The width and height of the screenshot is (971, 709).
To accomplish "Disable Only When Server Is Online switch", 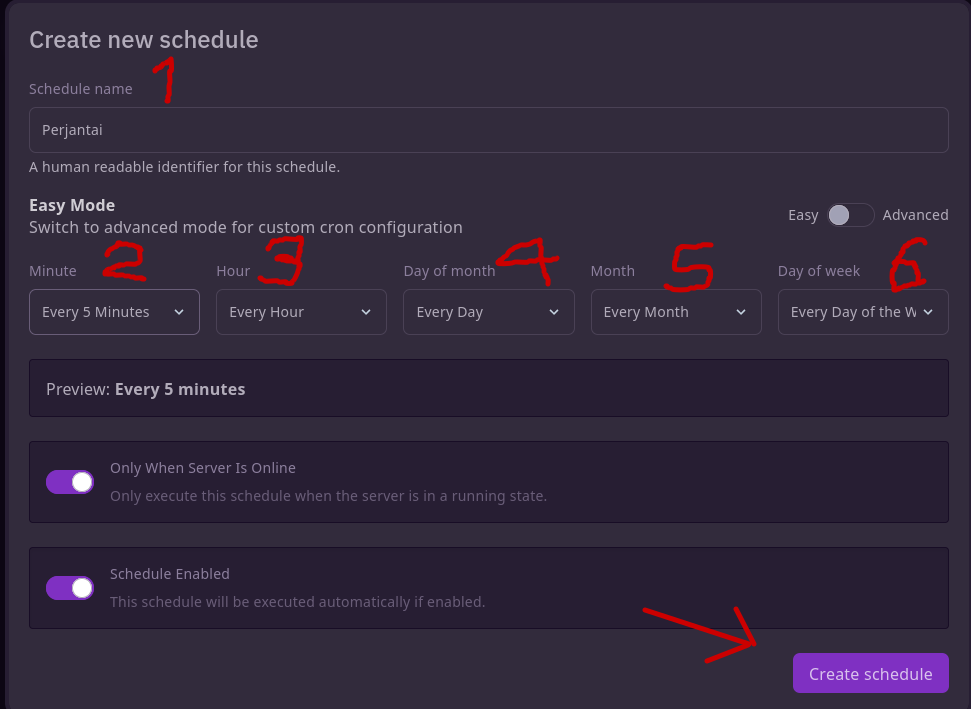I will tap(70, 482).
